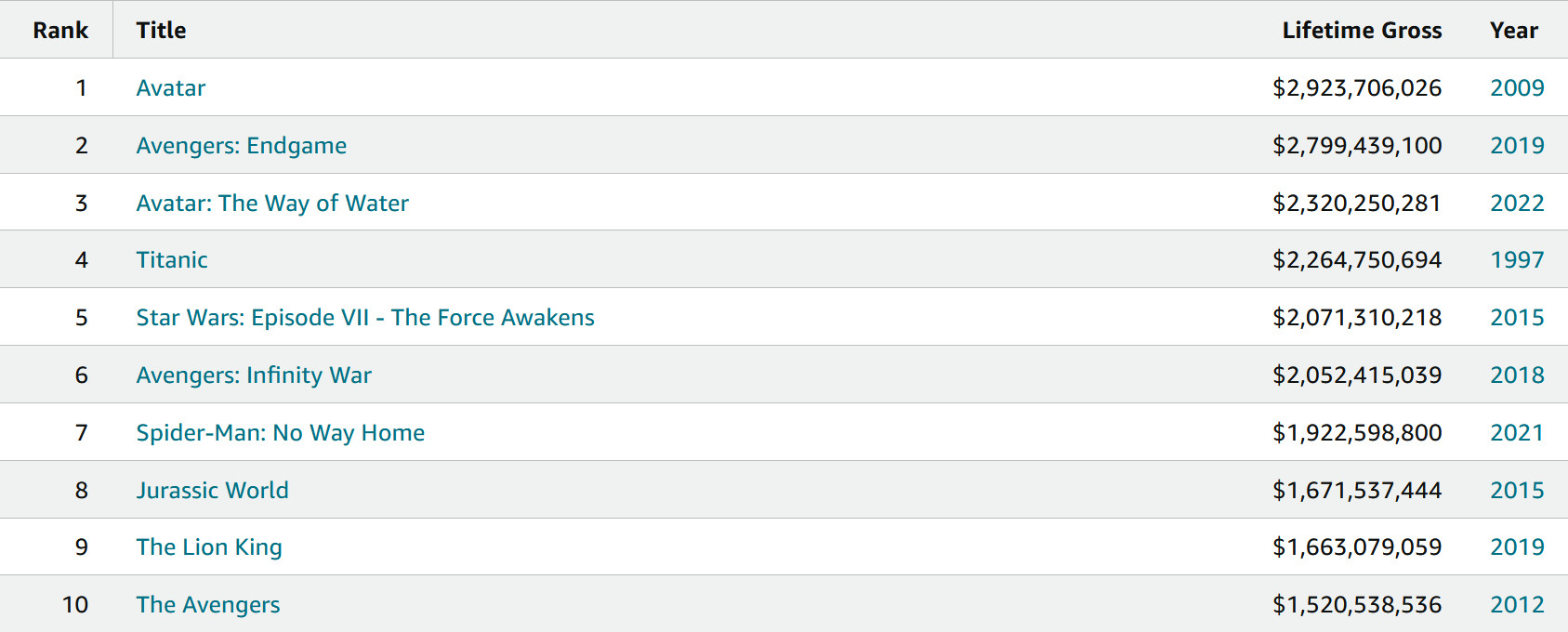Open the 2018 year link
The image size is (1568, 632).
1517,375
